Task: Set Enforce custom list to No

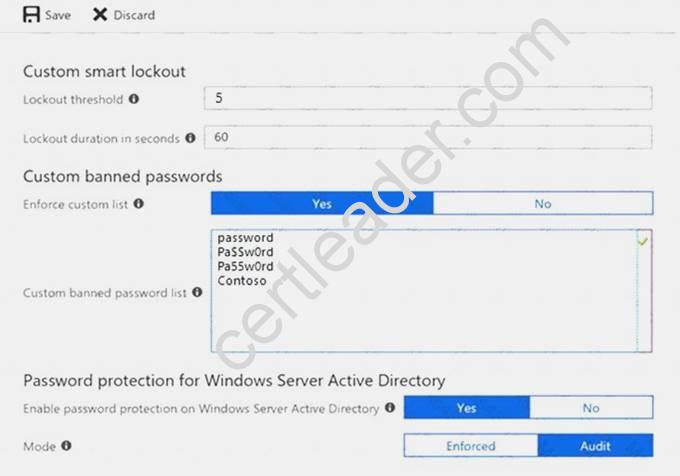Action: click(543, 203)
